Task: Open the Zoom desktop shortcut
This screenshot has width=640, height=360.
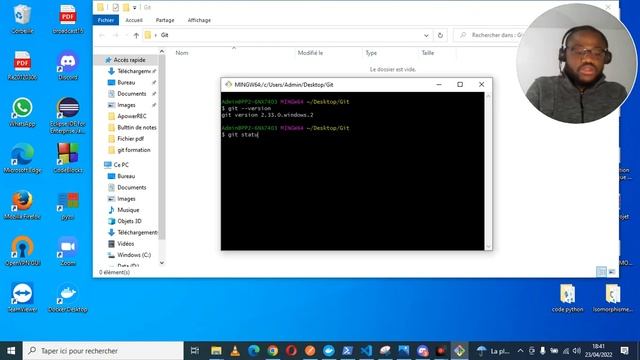Action: pyautogui.click(x=68, y=251)
